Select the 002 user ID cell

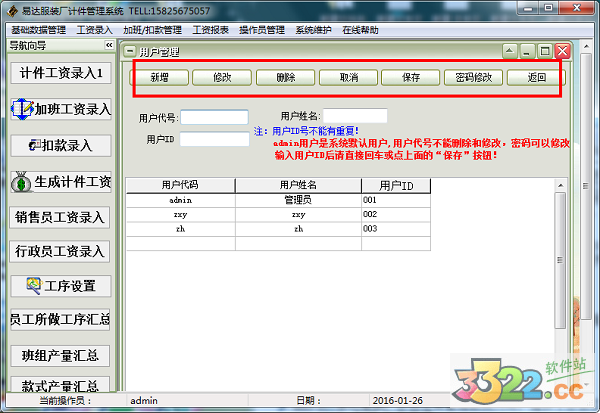396,215
